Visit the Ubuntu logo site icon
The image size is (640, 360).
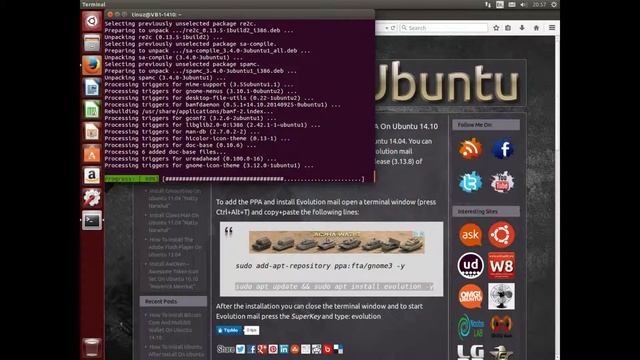[502, 235]
